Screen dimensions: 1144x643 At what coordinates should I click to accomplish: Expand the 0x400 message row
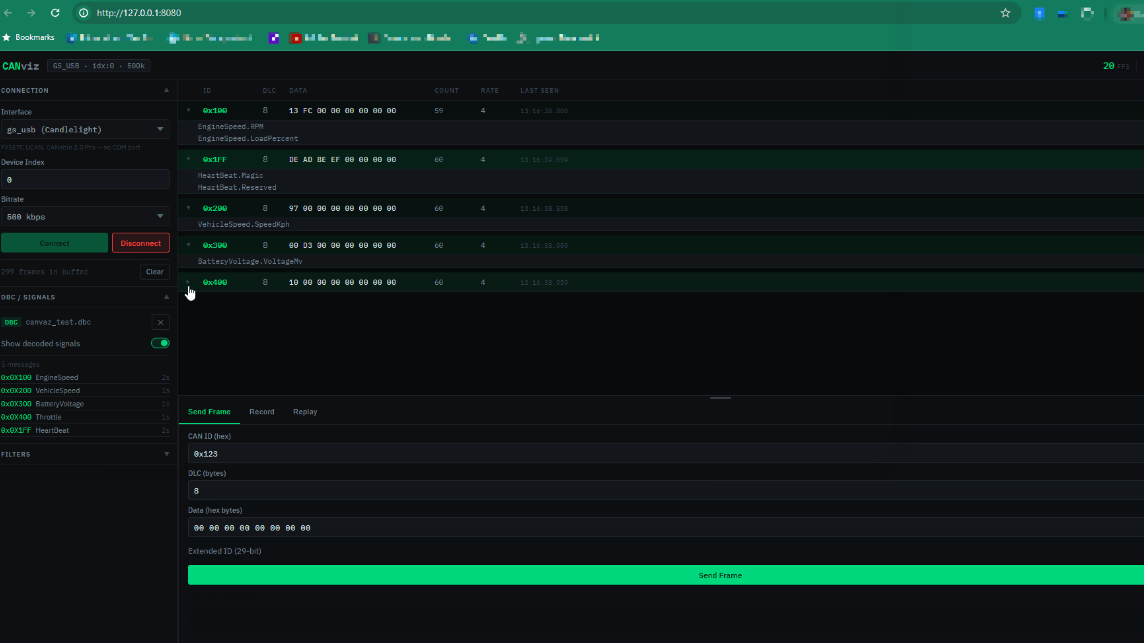coord(188,282)
